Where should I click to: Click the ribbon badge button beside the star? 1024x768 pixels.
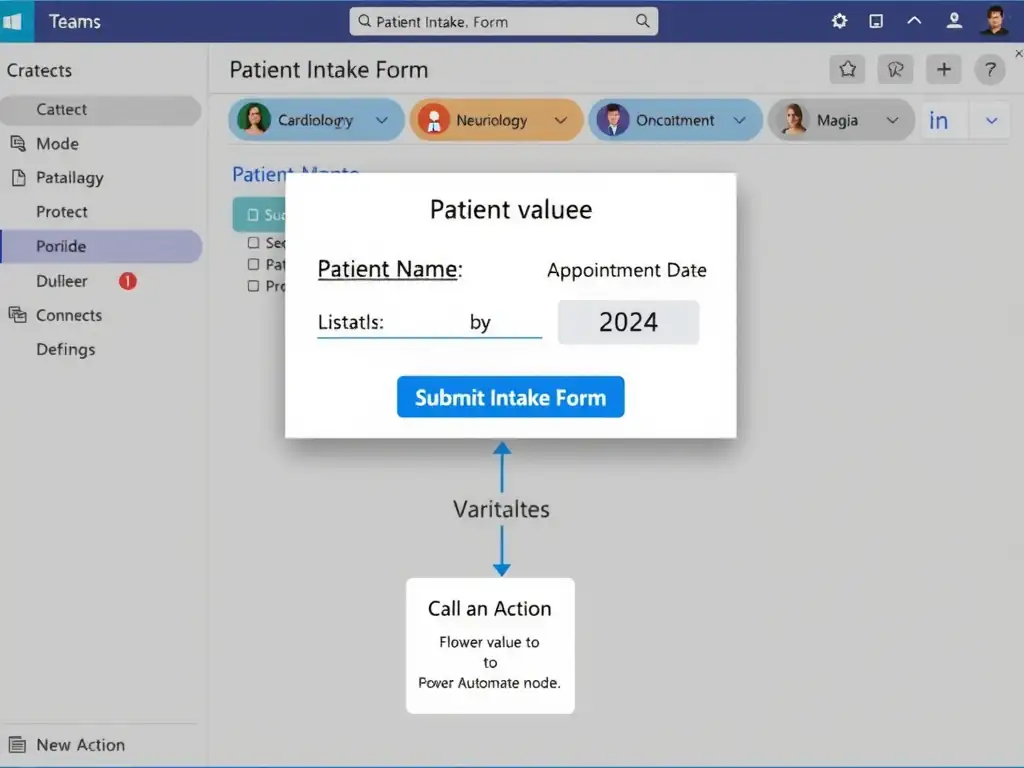click(x=895, y=69)
